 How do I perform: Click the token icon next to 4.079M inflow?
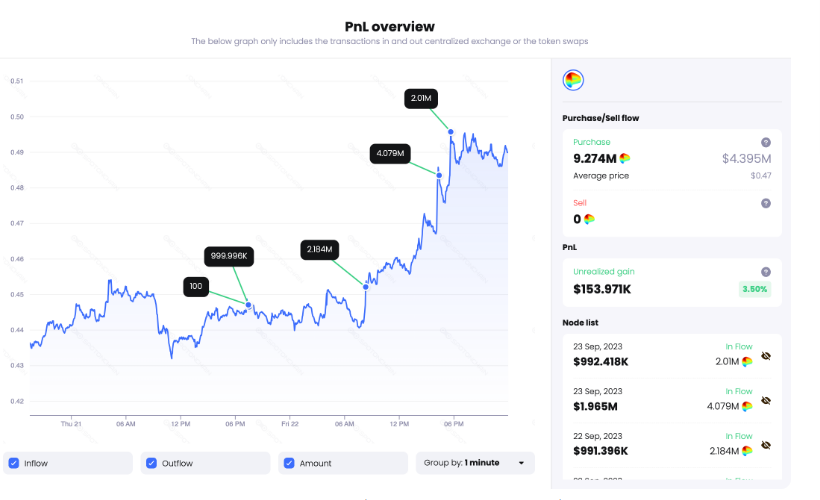coord(747,406)
